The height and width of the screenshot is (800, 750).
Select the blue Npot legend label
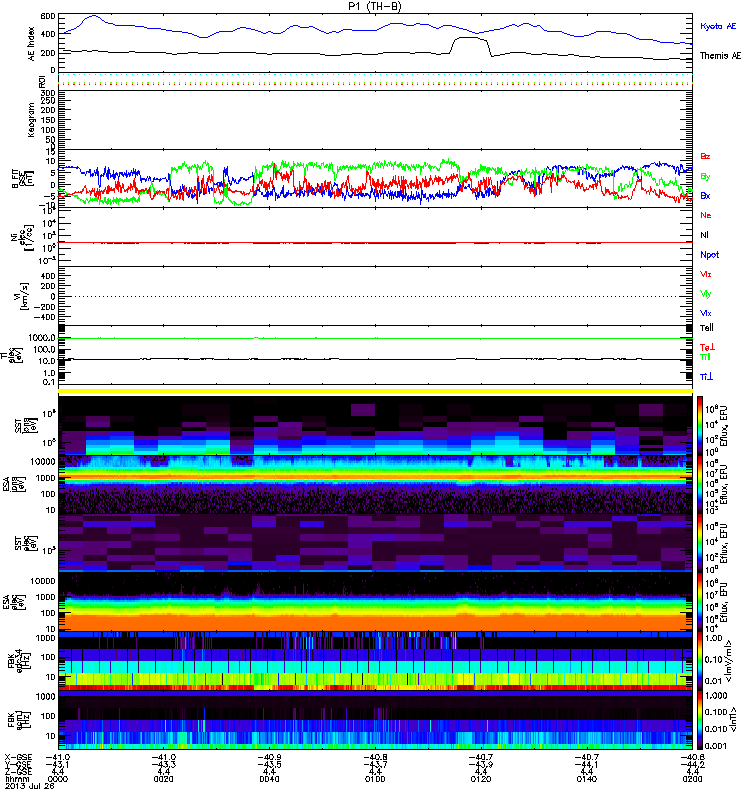click(x=709, y=255)
